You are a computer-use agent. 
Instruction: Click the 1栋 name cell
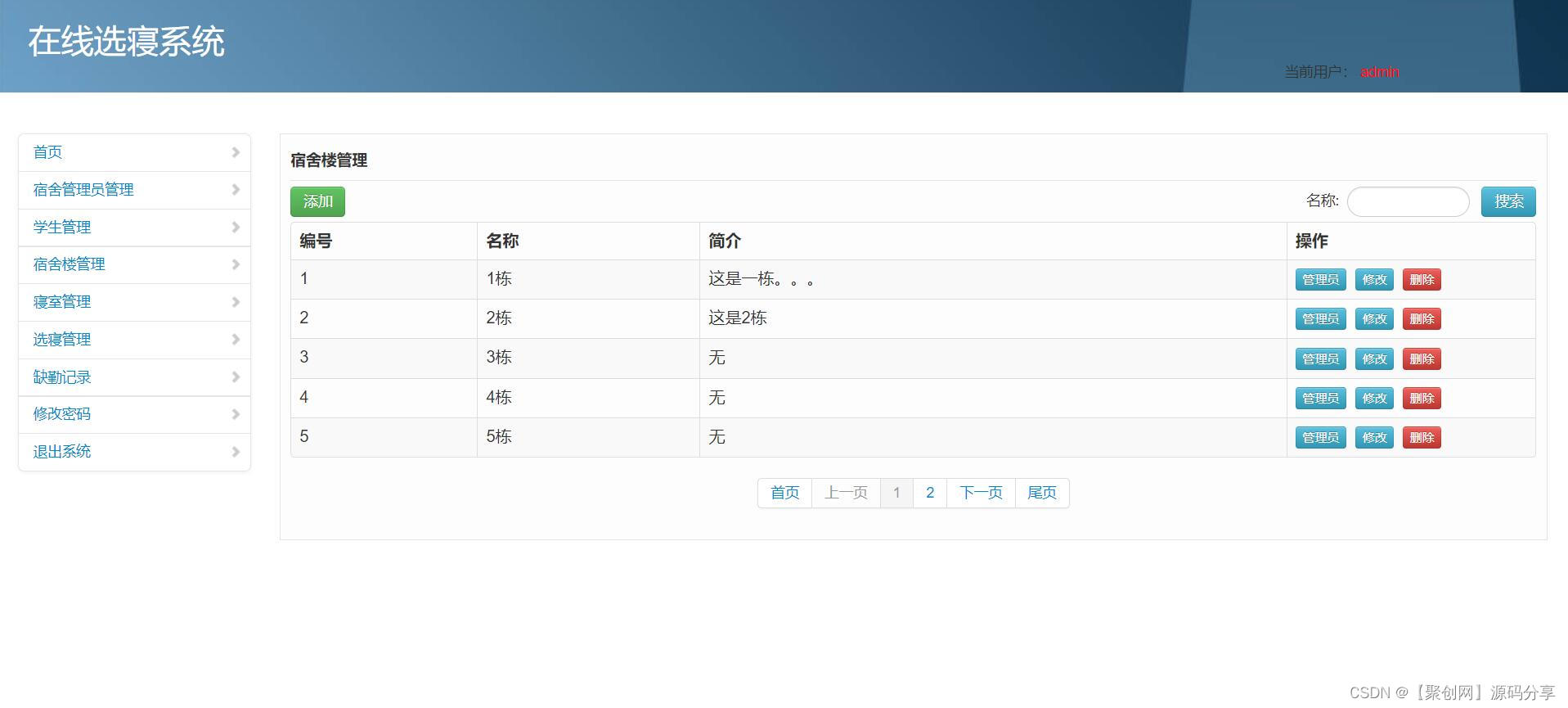[588, 279]
